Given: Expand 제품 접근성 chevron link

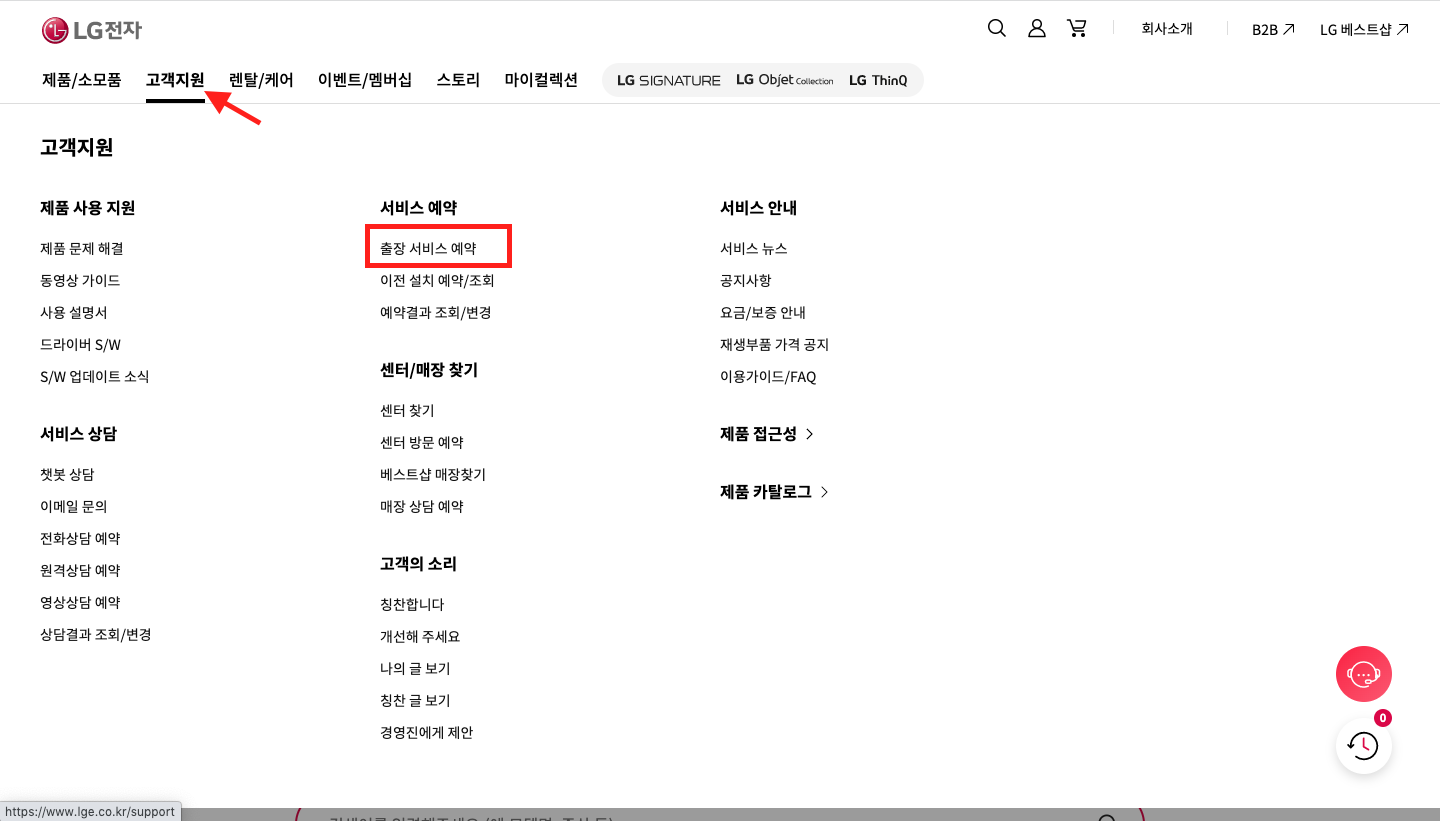Looking at the screenshot, I should pos(767,434).
